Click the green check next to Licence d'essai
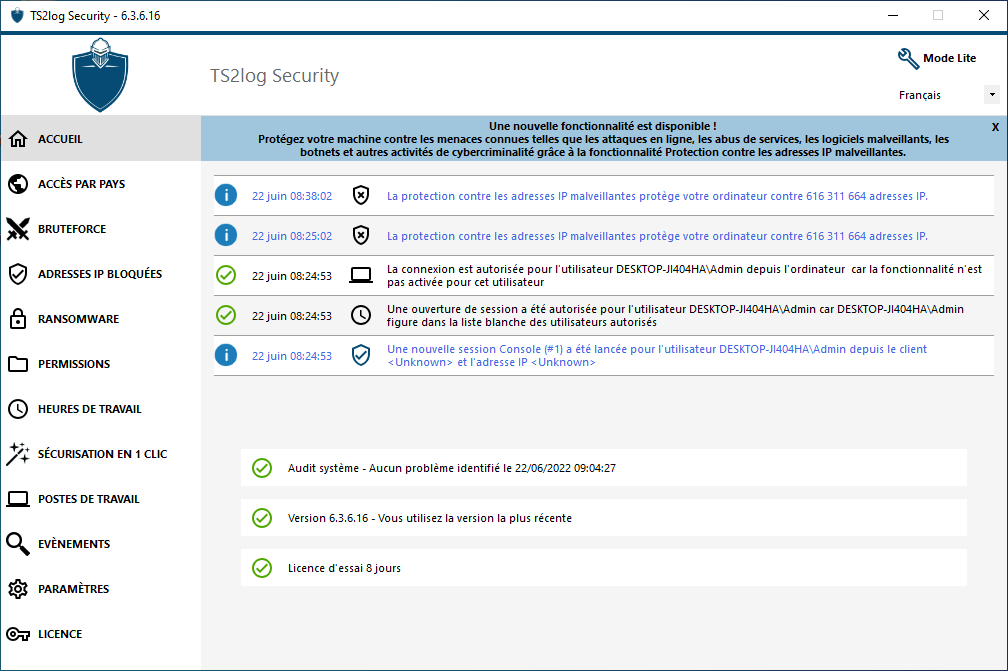 [x=262, y=568]
